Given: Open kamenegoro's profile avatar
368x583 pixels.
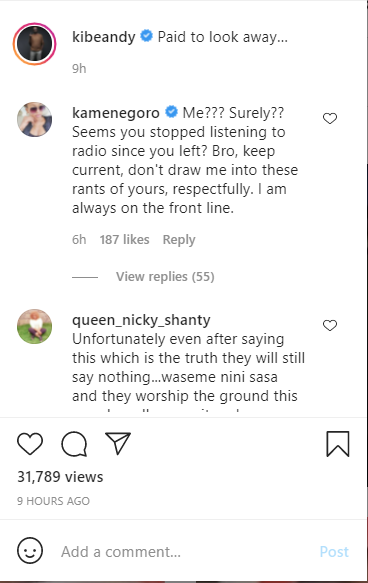Looking at the screenshot, I should [x=35, y=120].
